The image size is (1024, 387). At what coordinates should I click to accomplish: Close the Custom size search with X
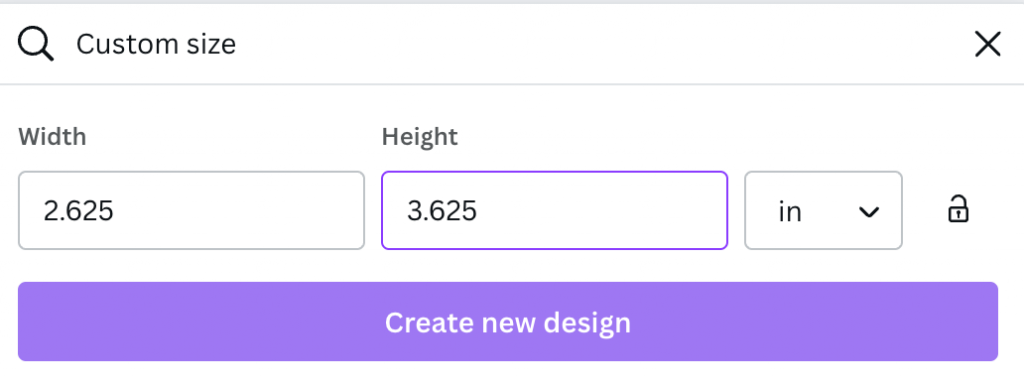point(987,44)
